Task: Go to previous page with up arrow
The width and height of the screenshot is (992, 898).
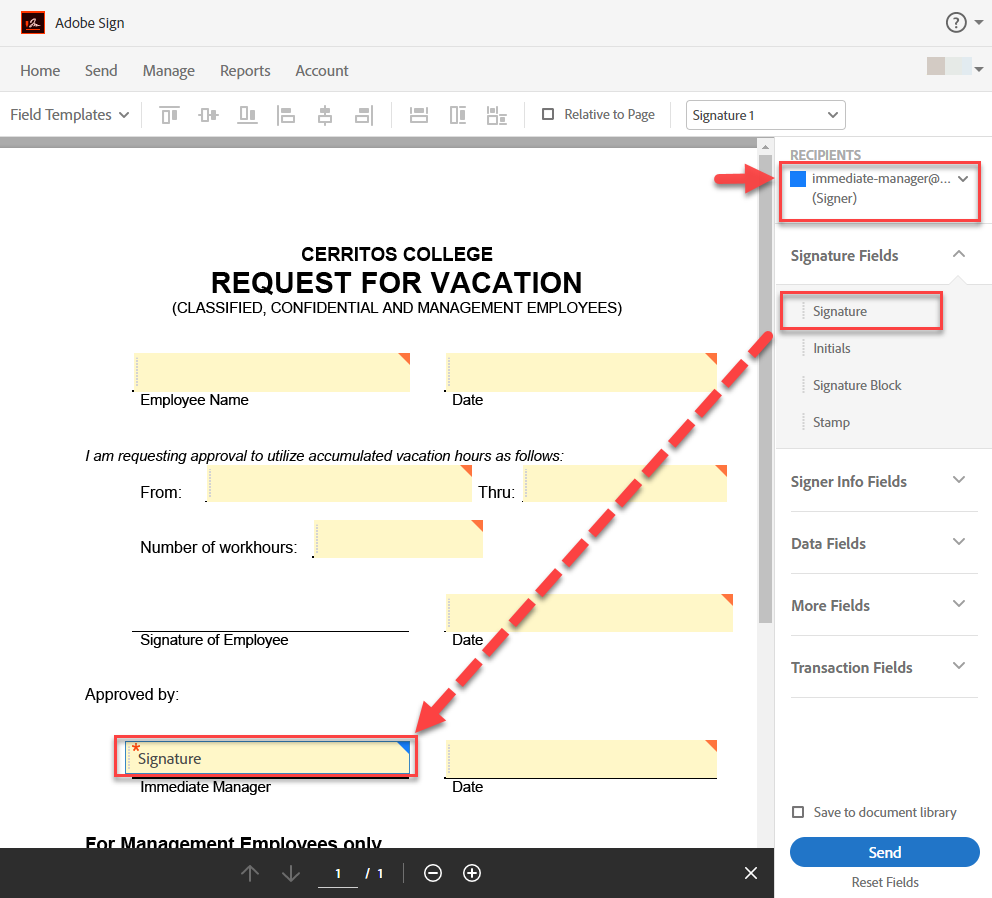Action: pyautogui.click(x=250, y=873)
